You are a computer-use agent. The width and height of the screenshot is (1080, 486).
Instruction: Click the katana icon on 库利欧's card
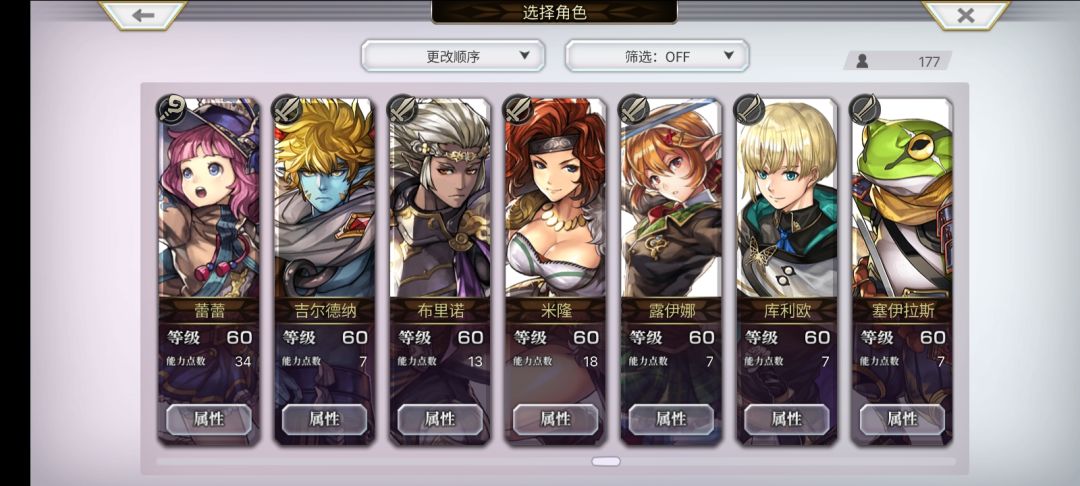click(749, 109)
